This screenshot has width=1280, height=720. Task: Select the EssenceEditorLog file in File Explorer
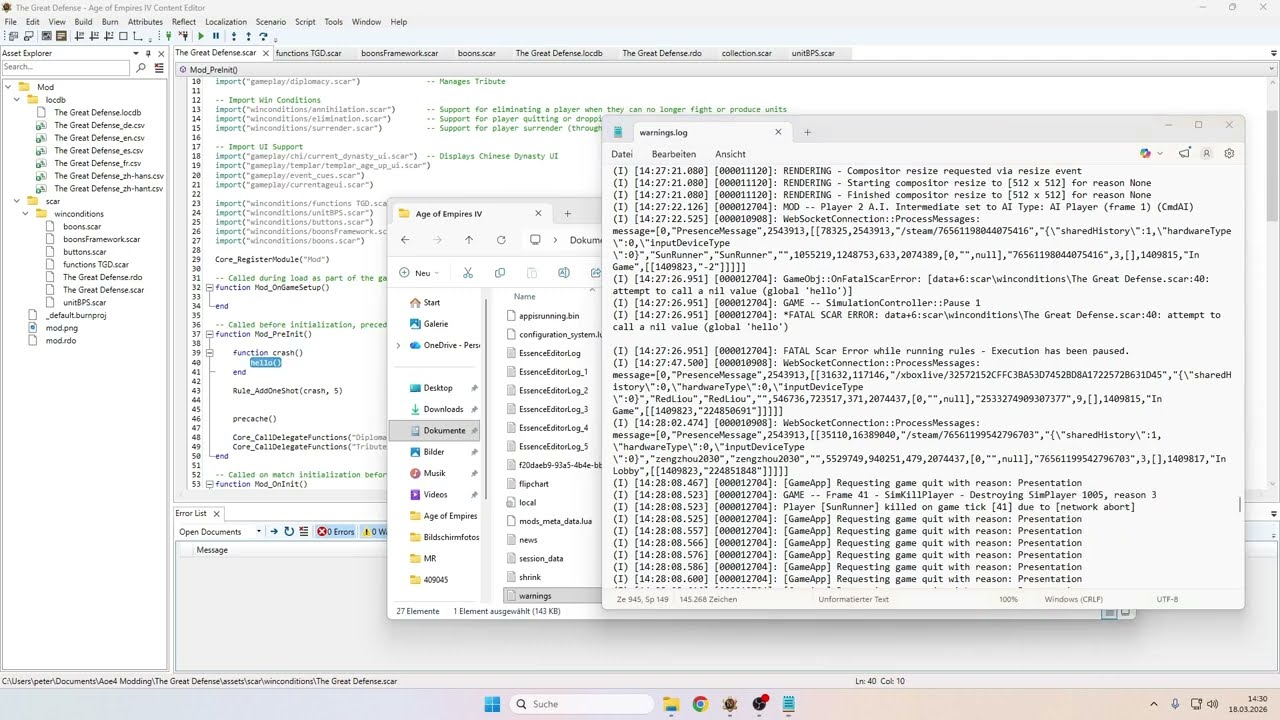550,353
